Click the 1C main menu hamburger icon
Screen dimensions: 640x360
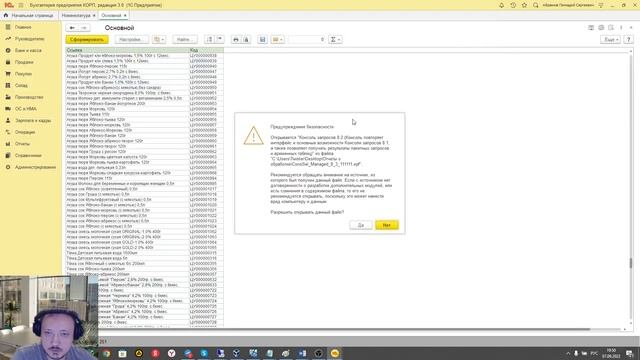pos(21,5)
